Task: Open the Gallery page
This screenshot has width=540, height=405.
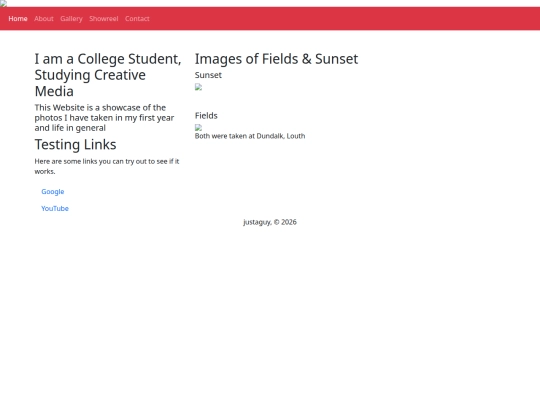Action: click(x=71, y=19)
